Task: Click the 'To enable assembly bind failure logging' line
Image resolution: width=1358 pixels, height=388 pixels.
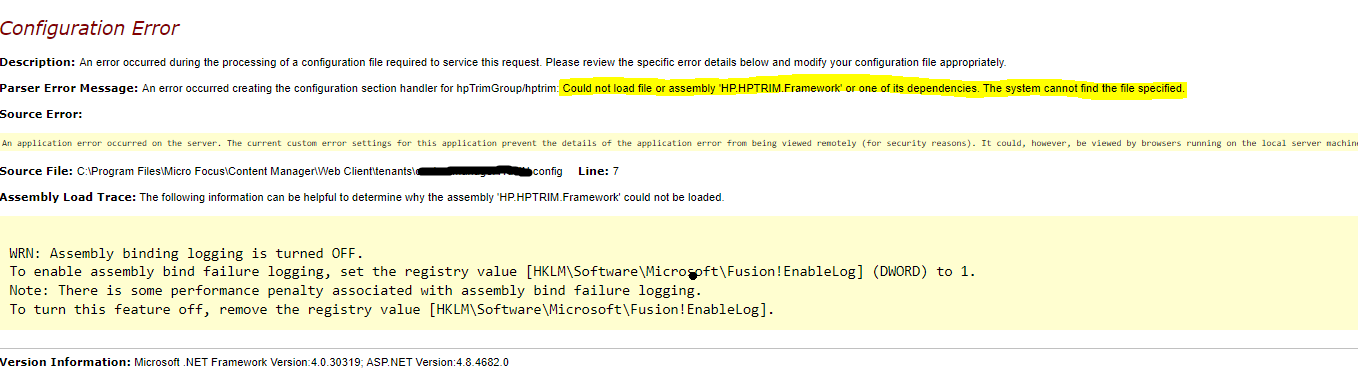Action: tap(492, 272)
